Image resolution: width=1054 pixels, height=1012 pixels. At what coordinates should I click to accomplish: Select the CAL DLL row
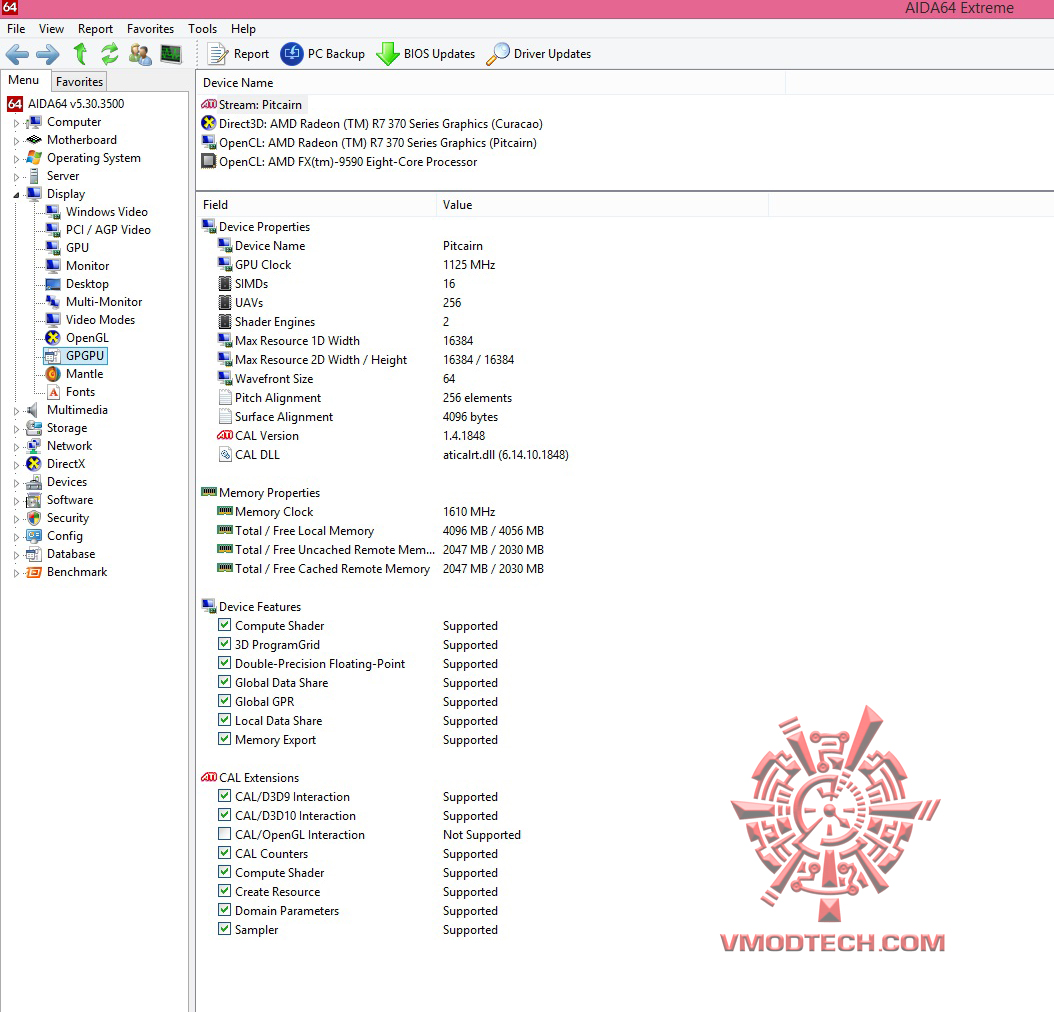tap(393, 455)
